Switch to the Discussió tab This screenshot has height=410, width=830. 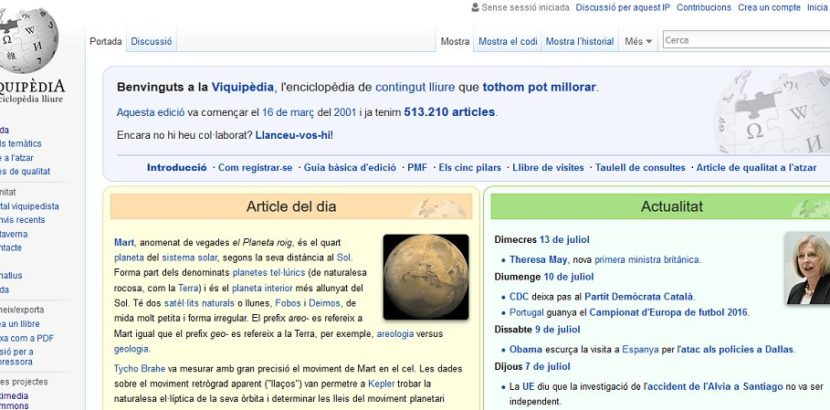151,41
